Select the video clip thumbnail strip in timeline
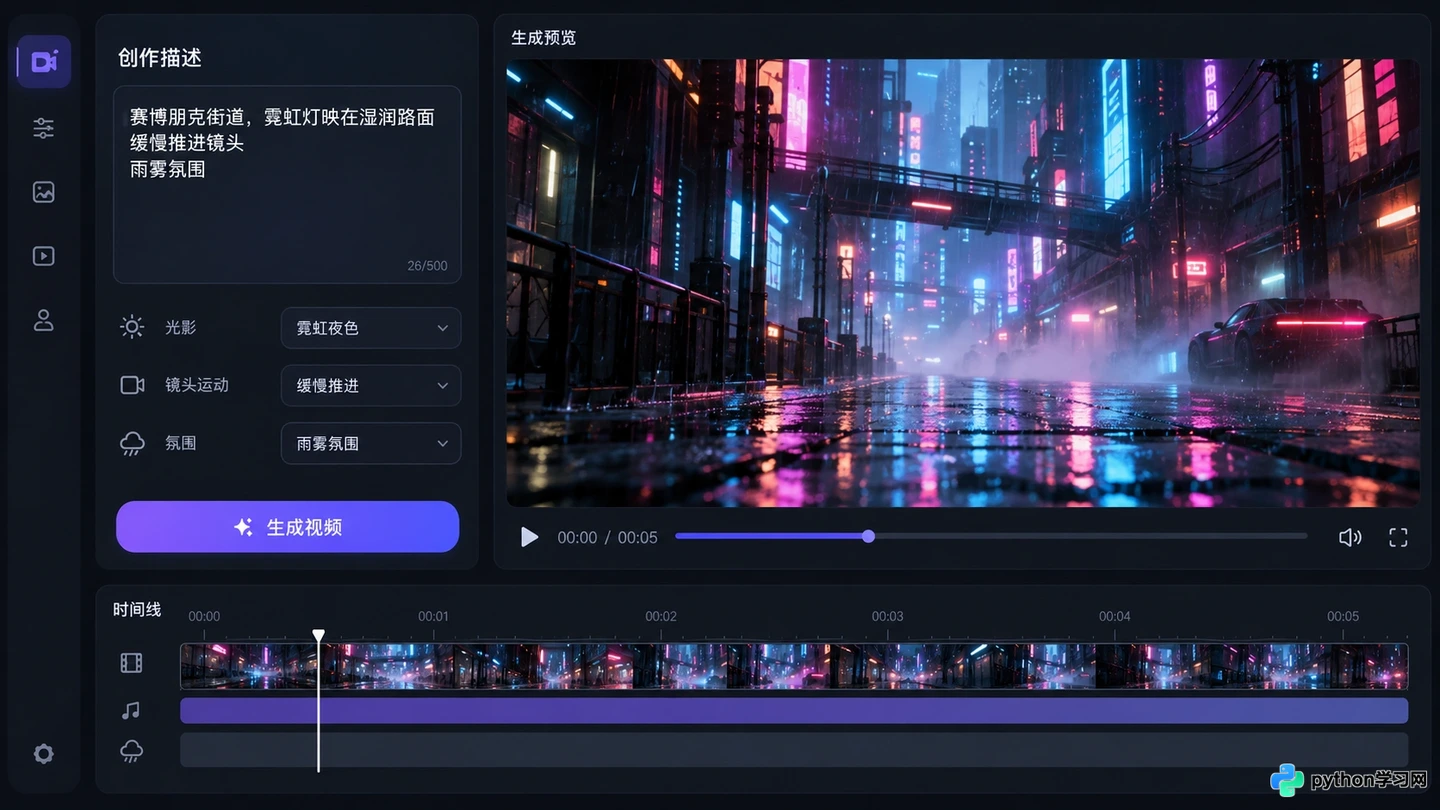Screen dimensions: 1440x810 coord(794,666)
